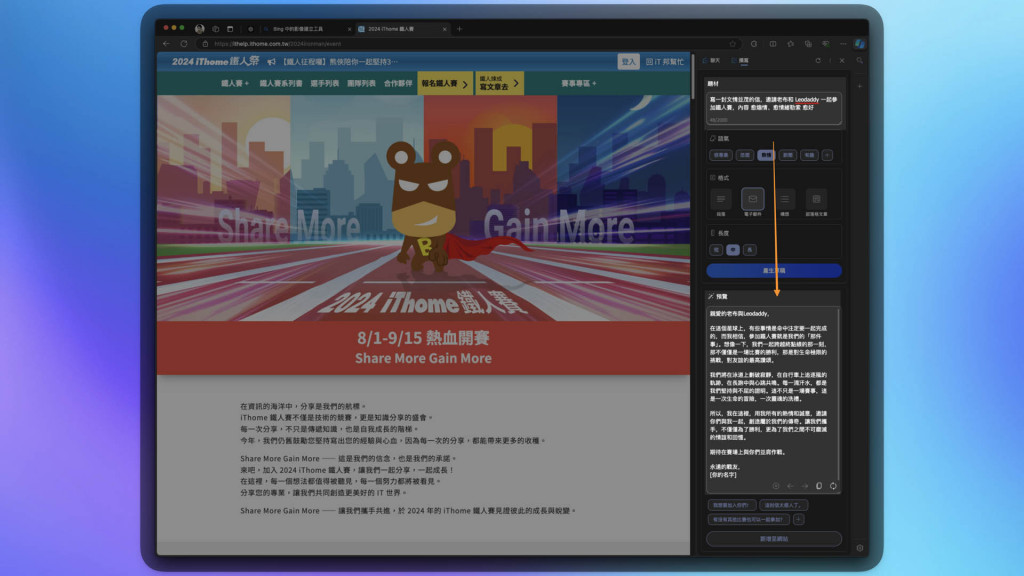Open the IT 邦幫忙 link
Screen dimensions: 1024x576
665,62
